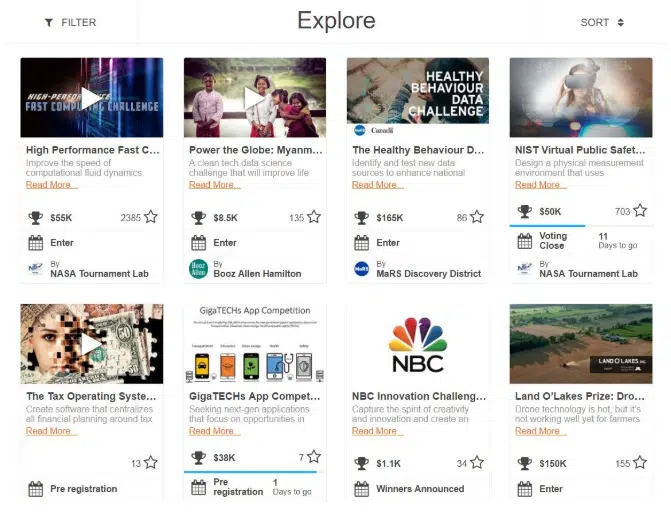Click the SORT up-down arrows
The height and width of the screenshot is (515, 671).
pyautogui.click(x=621, y=23)
